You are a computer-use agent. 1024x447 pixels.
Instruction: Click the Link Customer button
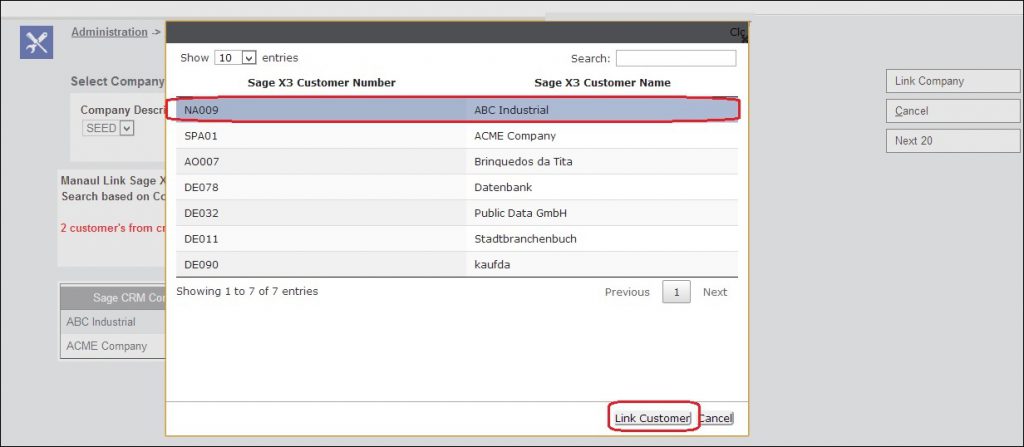click(x=652, y=418)
